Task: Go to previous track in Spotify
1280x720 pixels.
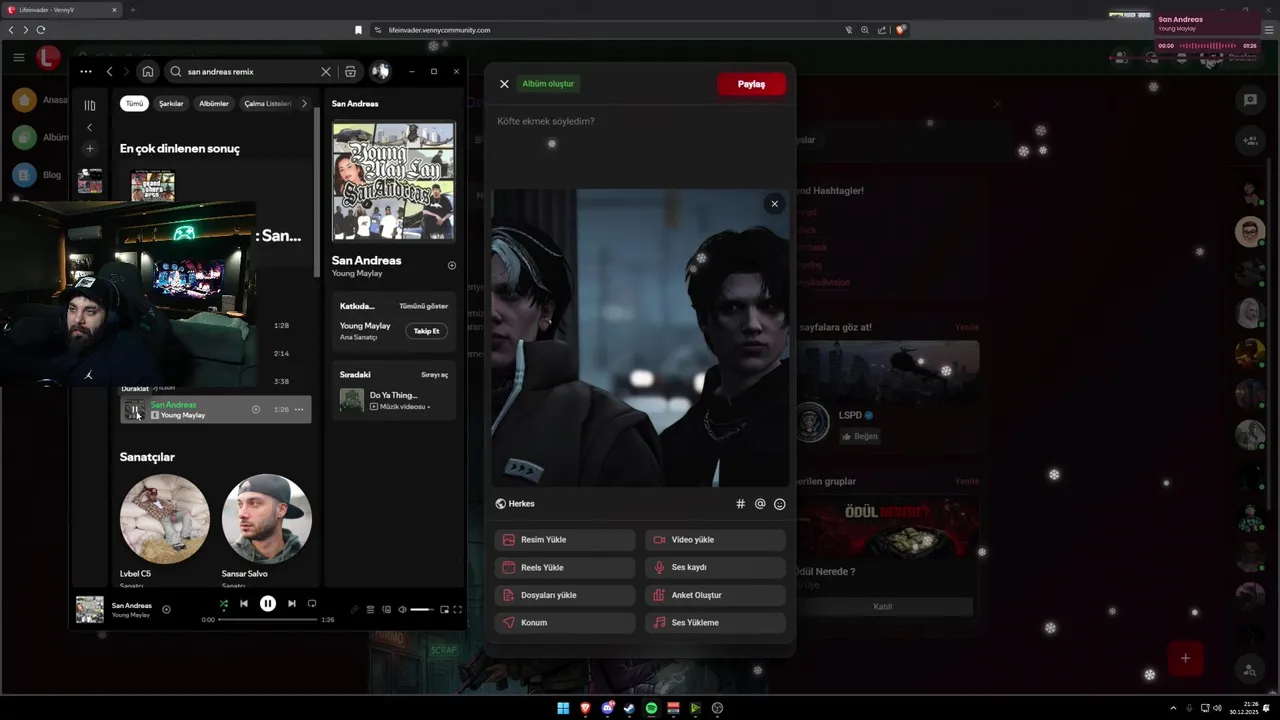Action: [x=244, y=604]
